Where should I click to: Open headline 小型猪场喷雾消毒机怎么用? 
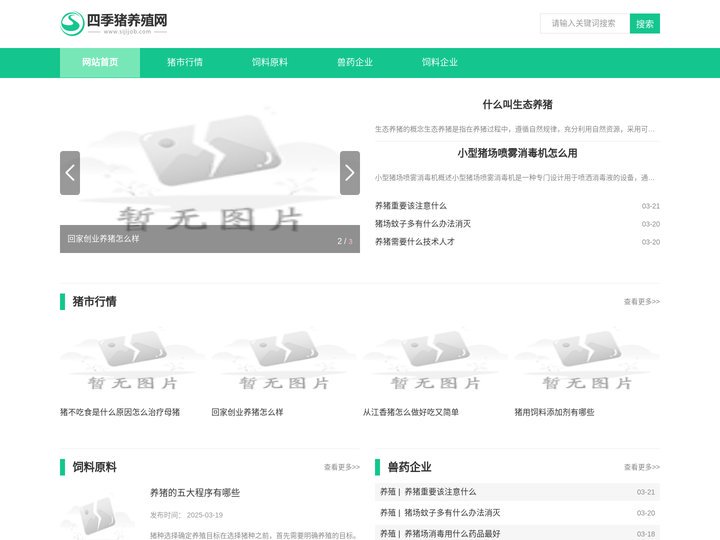517,153
